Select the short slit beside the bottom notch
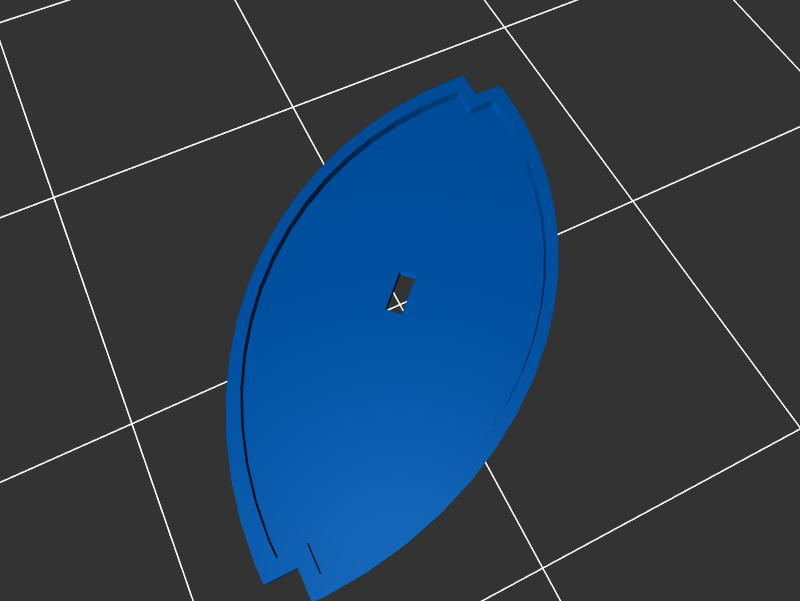Viewport: 800px width, 601px height. (x=313, y=556)
